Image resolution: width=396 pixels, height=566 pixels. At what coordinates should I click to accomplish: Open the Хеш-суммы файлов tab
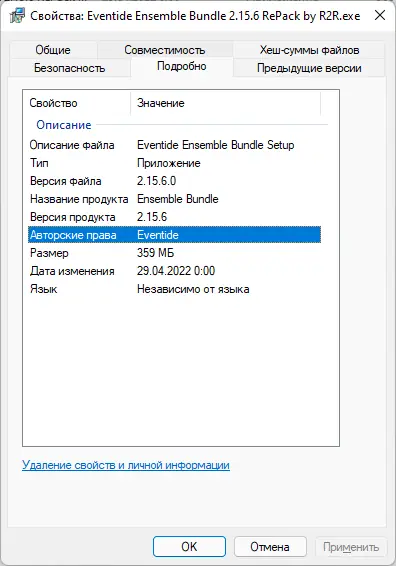[x=309, y=49]
